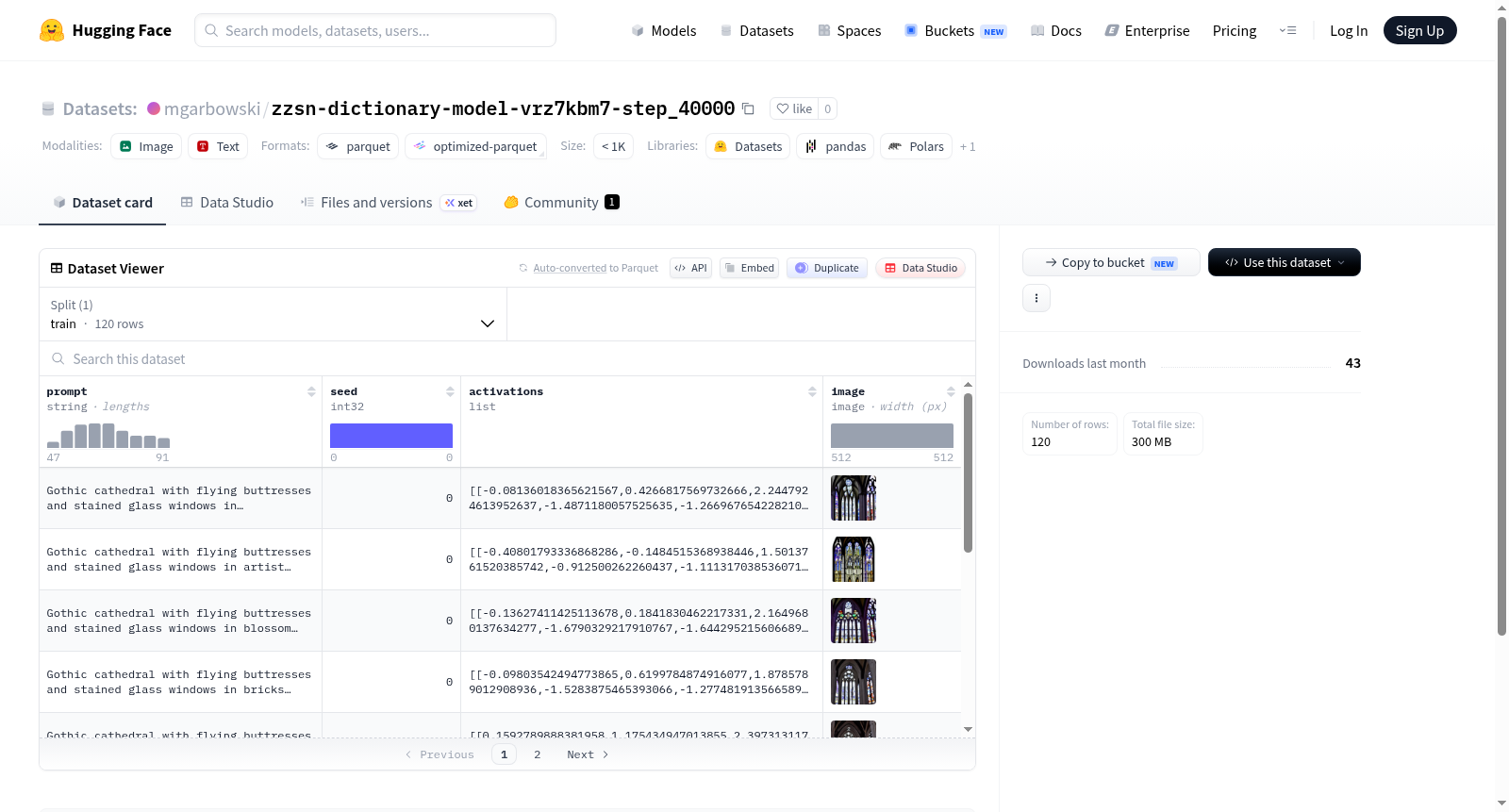
Task: Click the Log In link
Action: 1349,30
